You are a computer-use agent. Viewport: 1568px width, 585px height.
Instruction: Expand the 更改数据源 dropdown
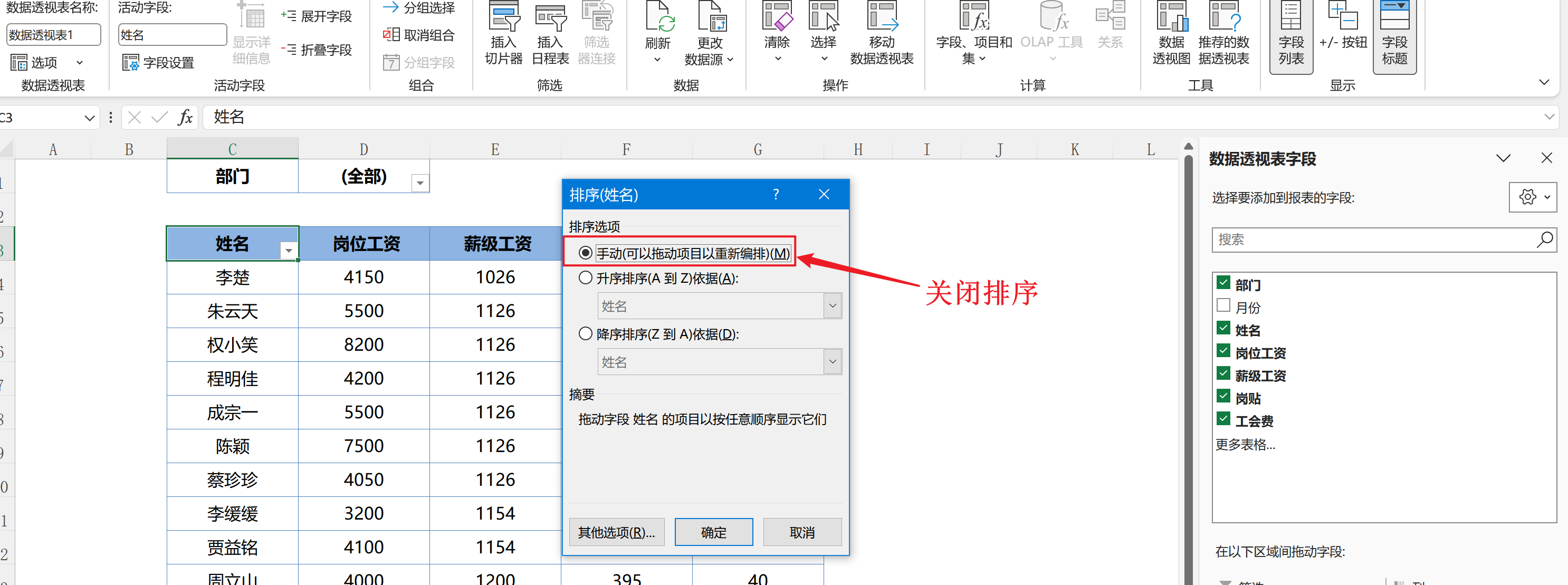(730, 60)
